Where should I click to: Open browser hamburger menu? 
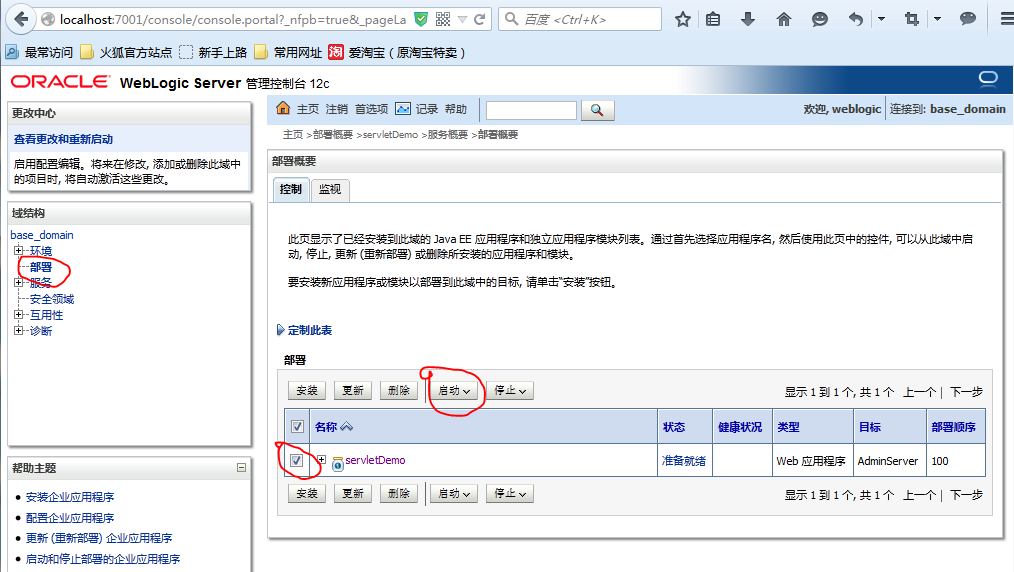click(1007, 19)
